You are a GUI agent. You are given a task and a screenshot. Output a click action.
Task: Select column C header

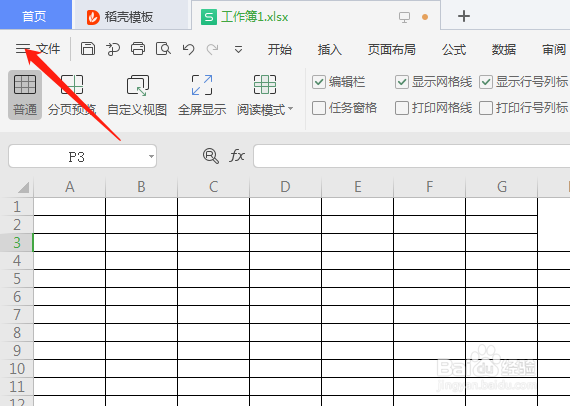pos(213,187)
